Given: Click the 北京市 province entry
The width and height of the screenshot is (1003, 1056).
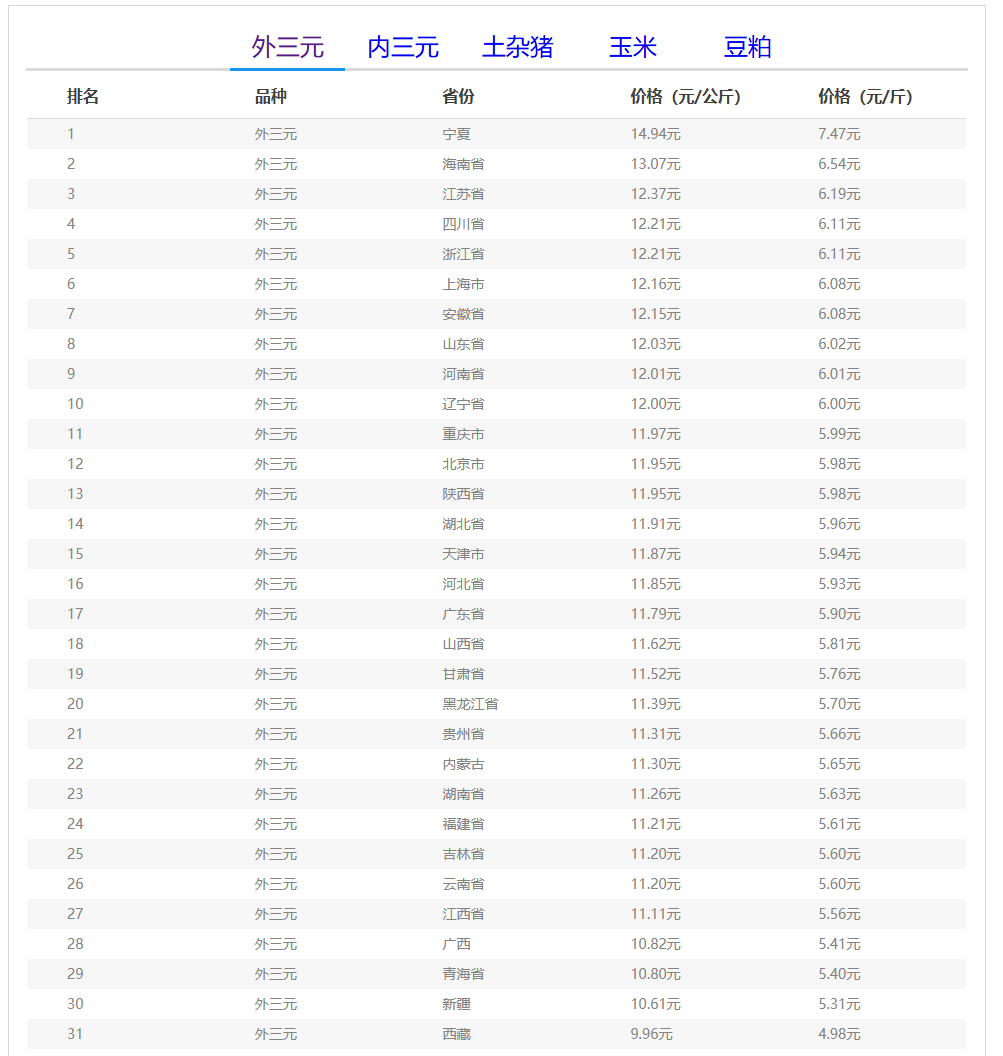Looking at the screenshot, I should click(463, 464).
